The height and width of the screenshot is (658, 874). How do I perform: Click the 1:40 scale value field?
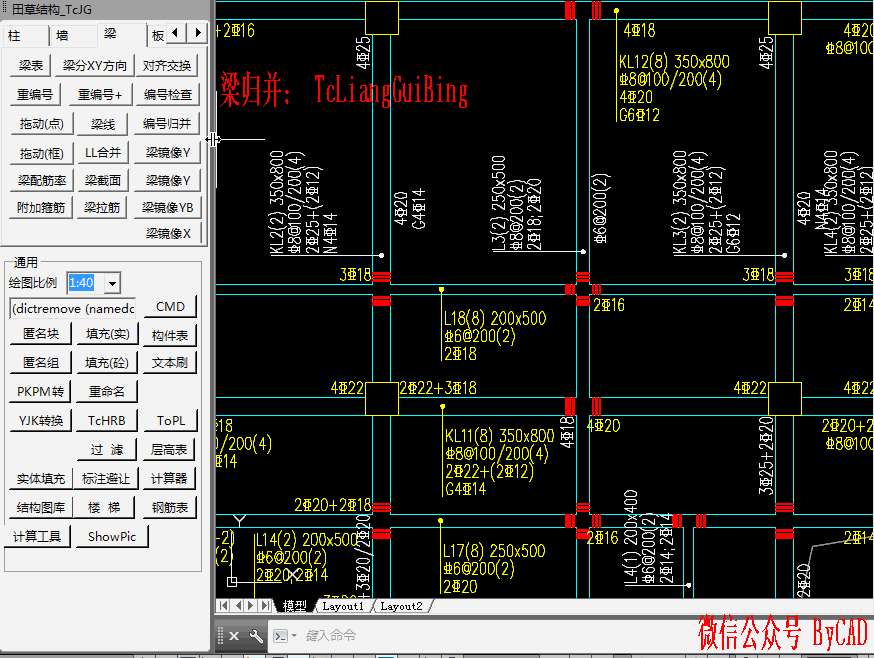tap(85, 283)
